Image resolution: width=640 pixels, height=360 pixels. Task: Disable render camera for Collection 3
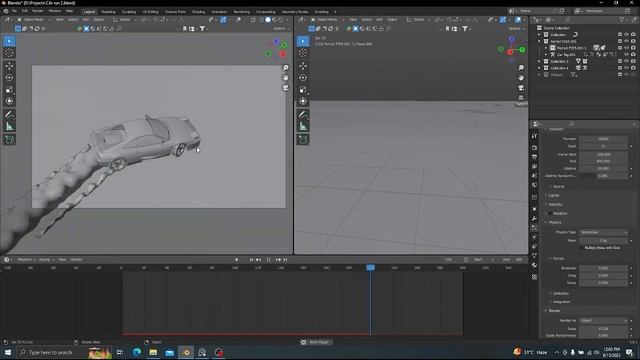(633, 61)
